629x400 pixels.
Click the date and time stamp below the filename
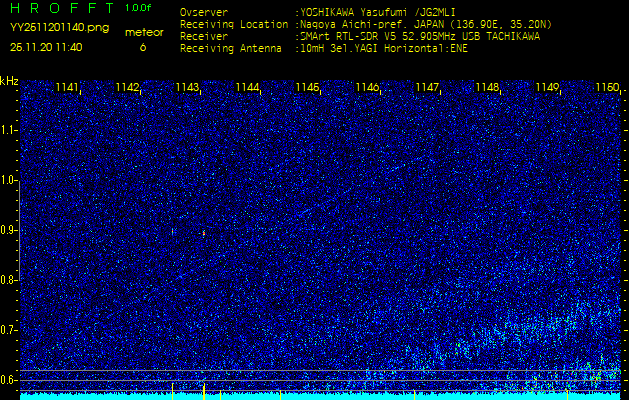[x=46, y=47]
